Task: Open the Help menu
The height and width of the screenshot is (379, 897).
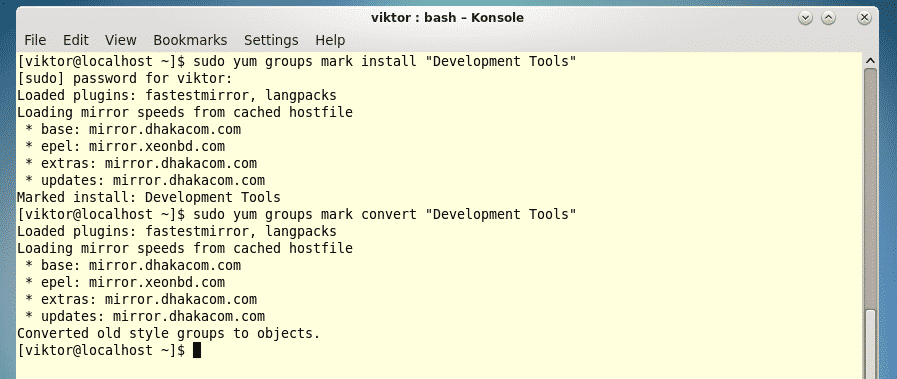Action: click(330, 40)
